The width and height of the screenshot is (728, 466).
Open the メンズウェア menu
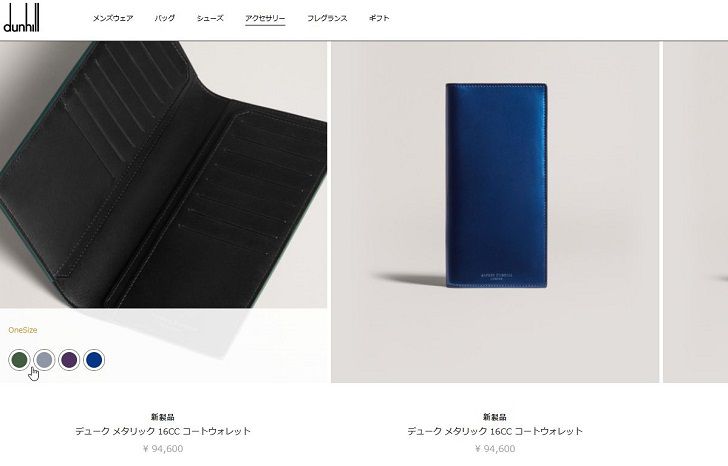click(113, 18)
